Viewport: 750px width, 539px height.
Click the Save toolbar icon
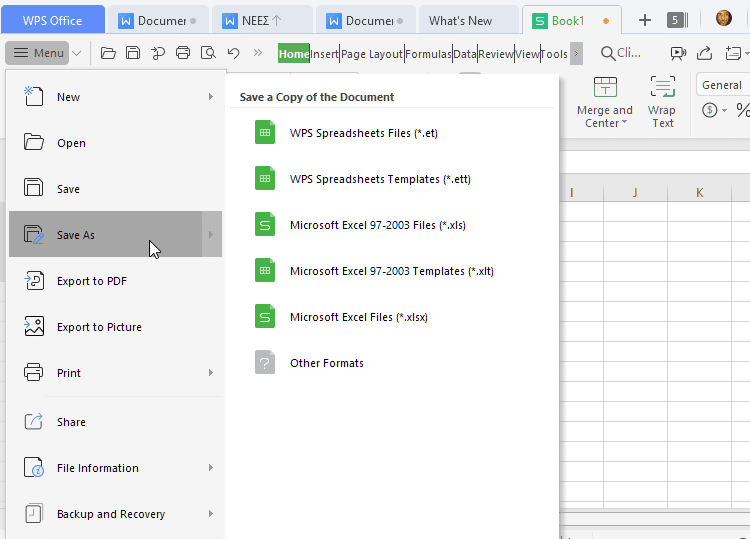click(133, 53)
